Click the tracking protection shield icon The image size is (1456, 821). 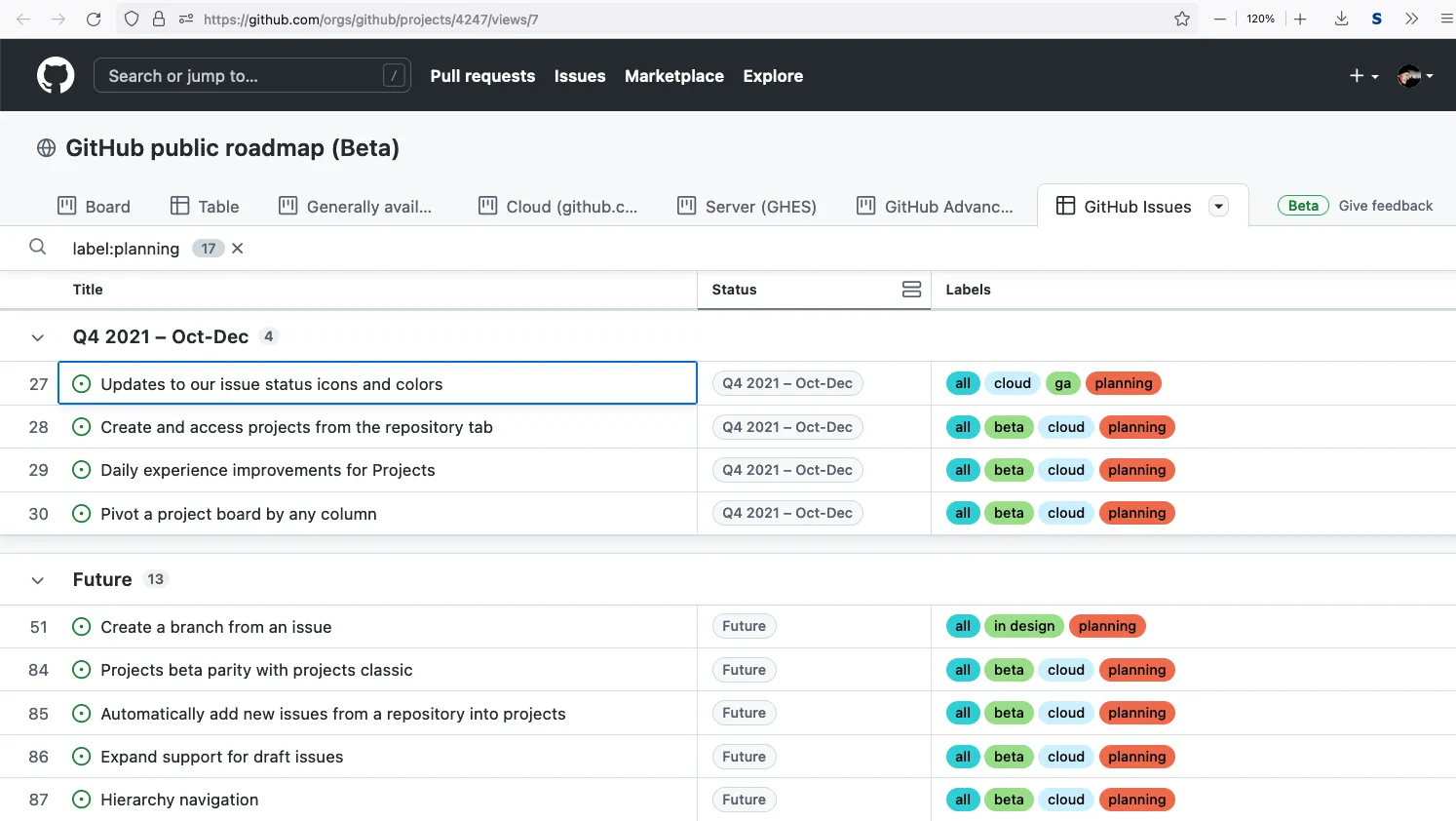pyautogui.click(x=131, y=19)
